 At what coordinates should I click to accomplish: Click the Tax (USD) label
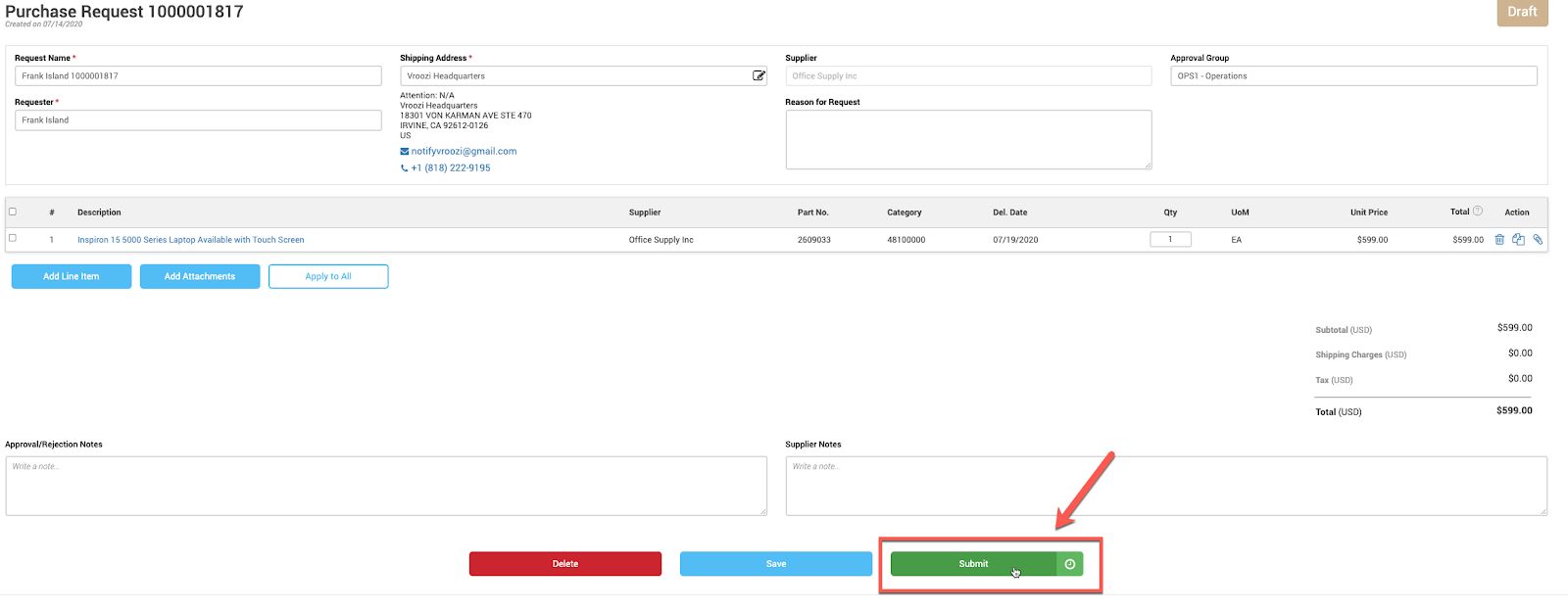[1334, 380]
